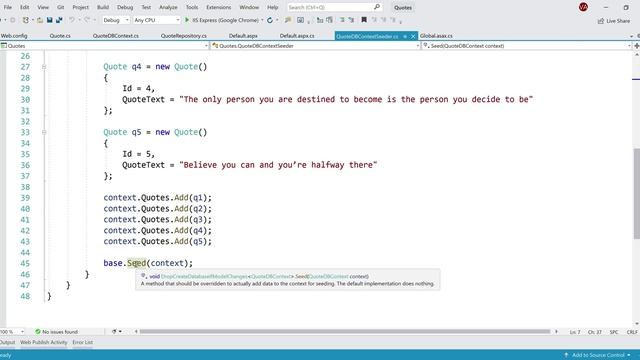Open the Edit menu
This screenshot has width=640, height=360.
[x=24, y=7]
